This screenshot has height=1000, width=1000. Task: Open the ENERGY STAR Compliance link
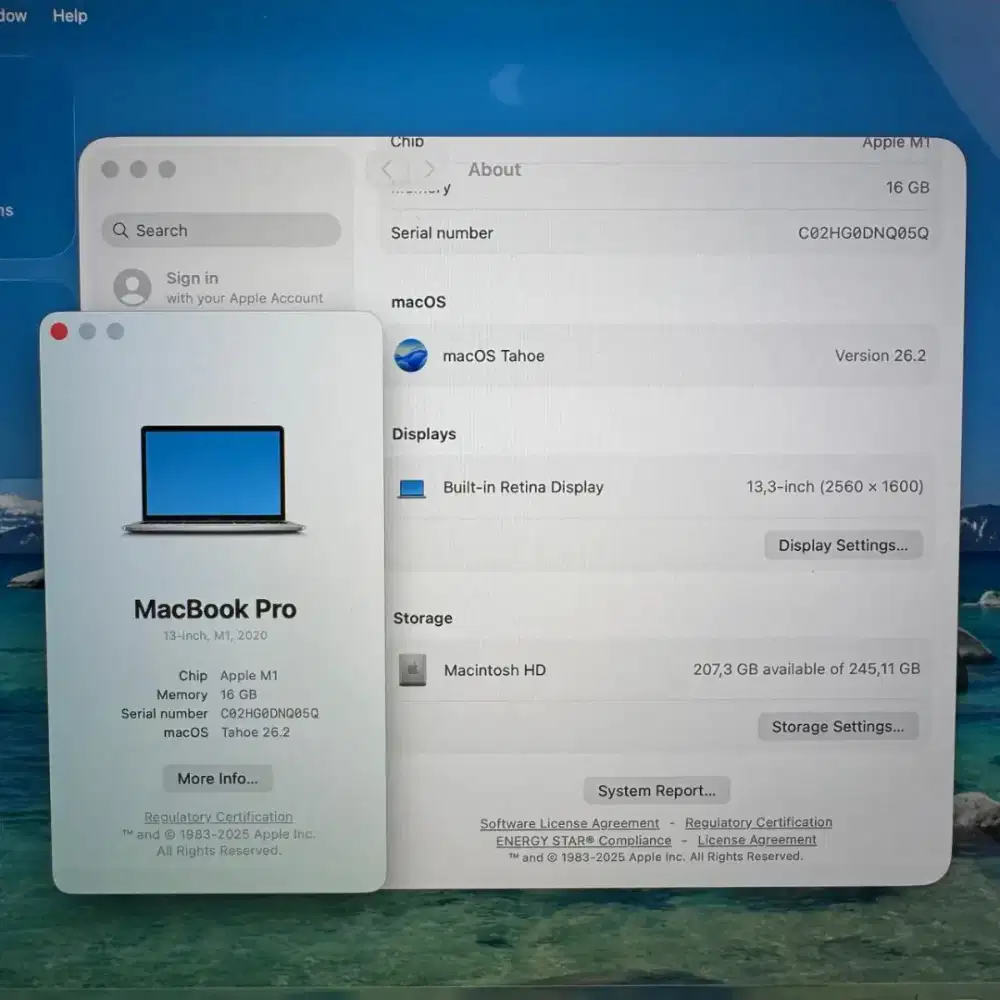tap(583, 840)
